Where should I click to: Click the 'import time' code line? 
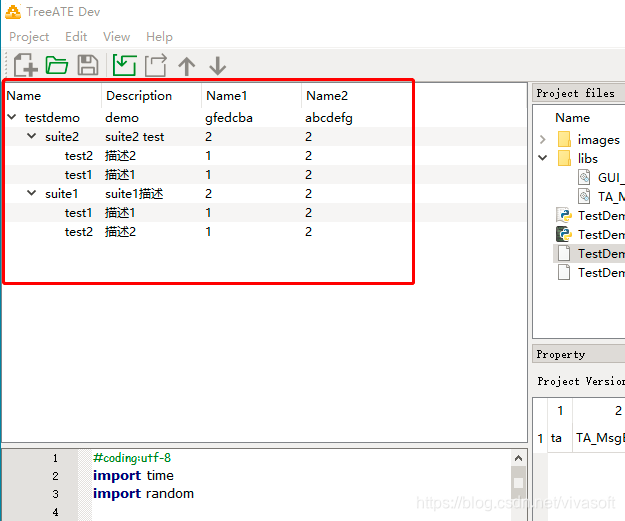(x=133, y=476)
